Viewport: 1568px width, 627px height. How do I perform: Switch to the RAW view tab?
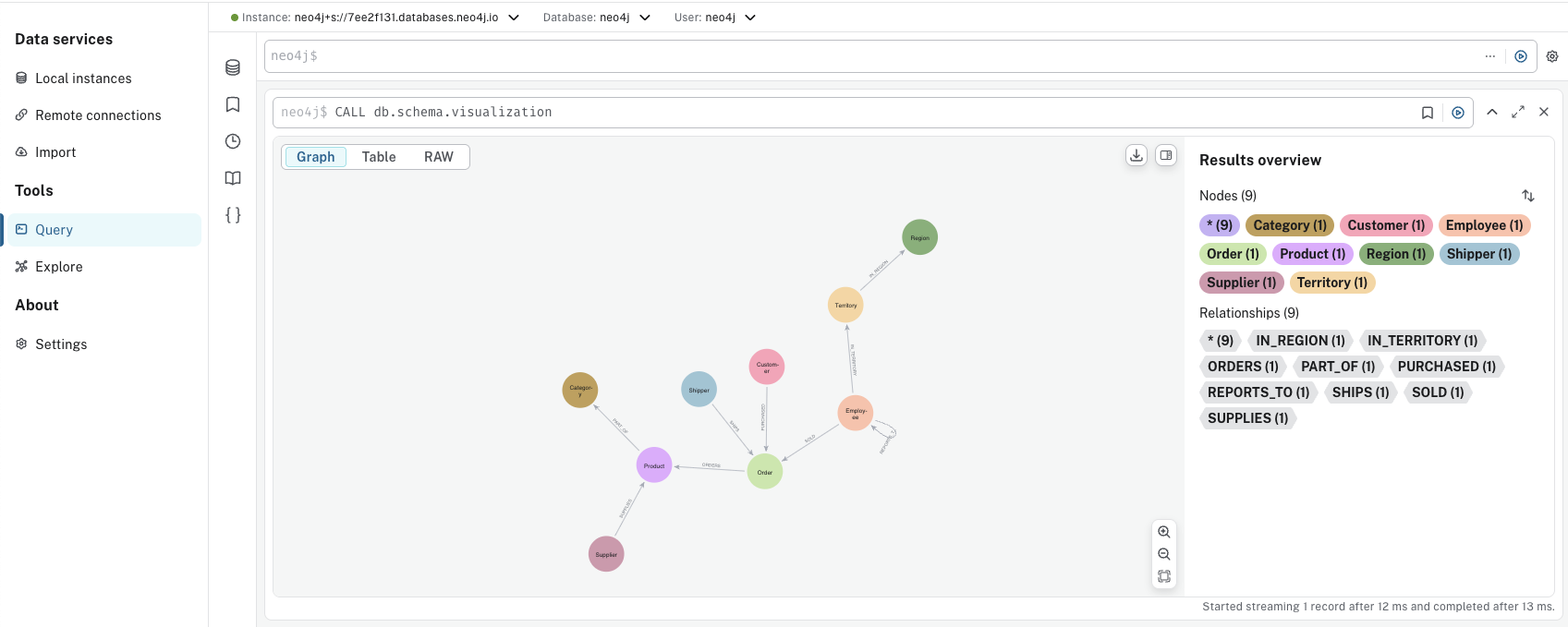tap(439, 157)
